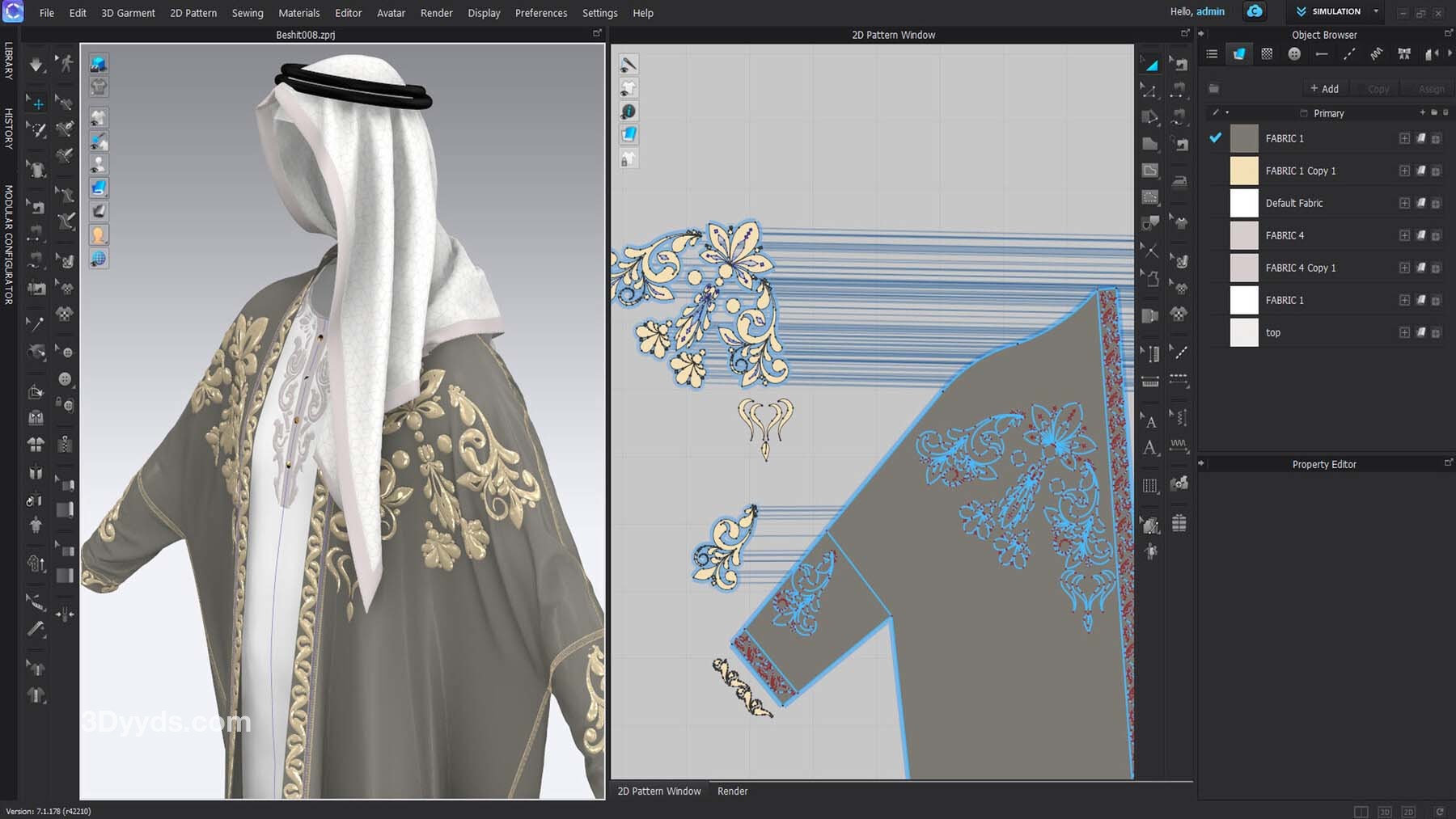The width and height of the screenshot is (1456, 819).
Task: Select the Steam iron tool
Action: point(1179,181)
